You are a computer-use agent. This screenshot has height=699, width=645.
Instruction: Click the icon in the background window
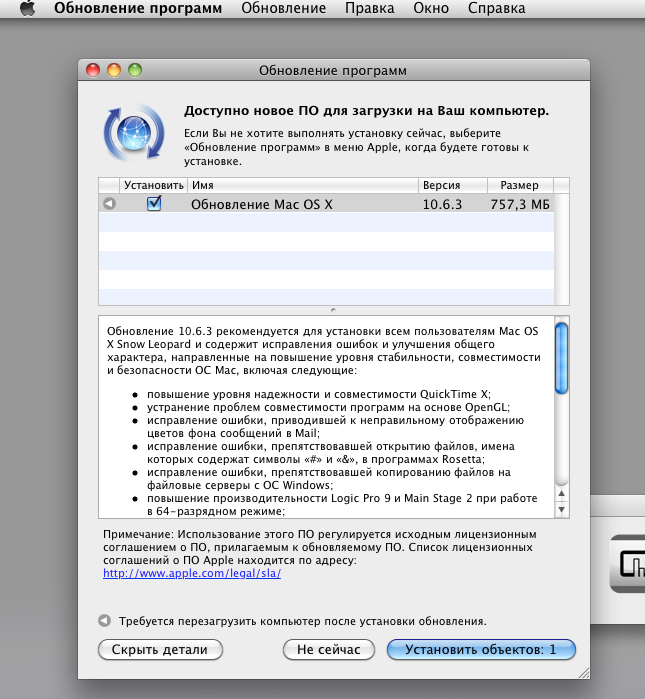click(x=628, y=563)
